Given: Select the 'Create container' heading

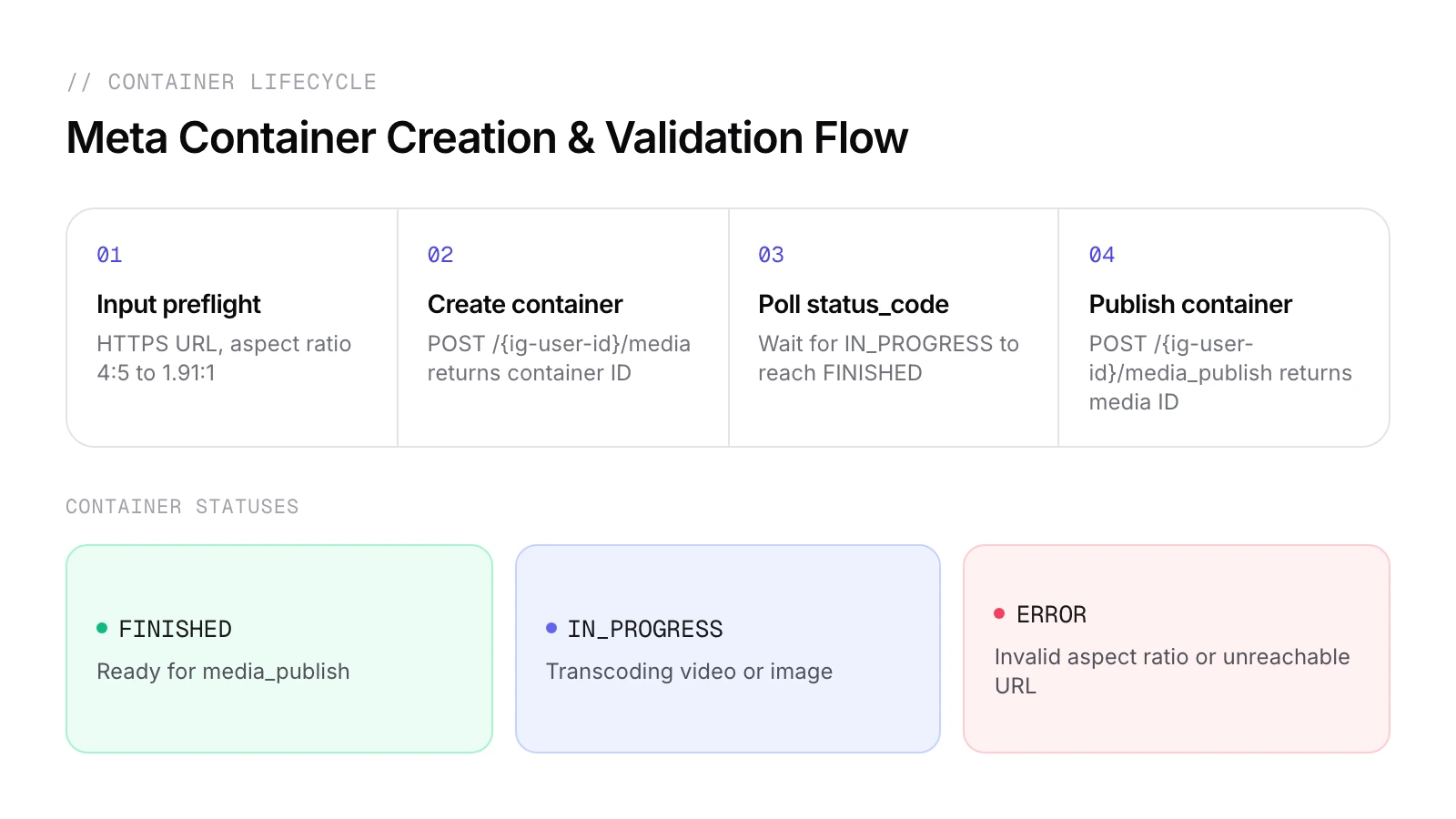Looking at the screenshot, I should pos(525,304).
